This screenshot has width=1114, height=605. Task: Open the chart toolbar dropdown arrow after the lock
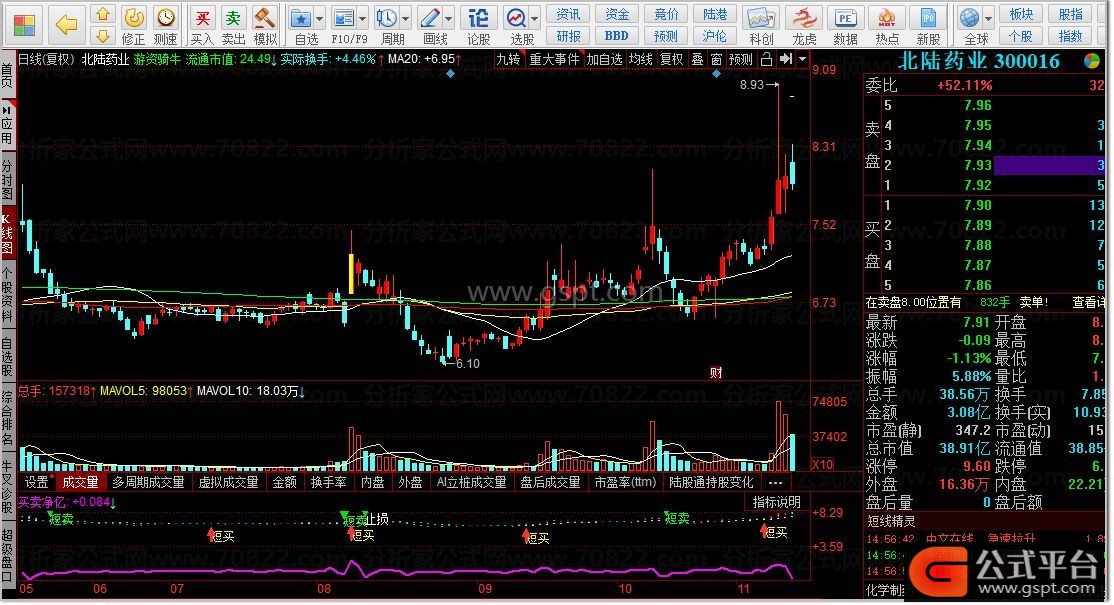click(802, 60)
